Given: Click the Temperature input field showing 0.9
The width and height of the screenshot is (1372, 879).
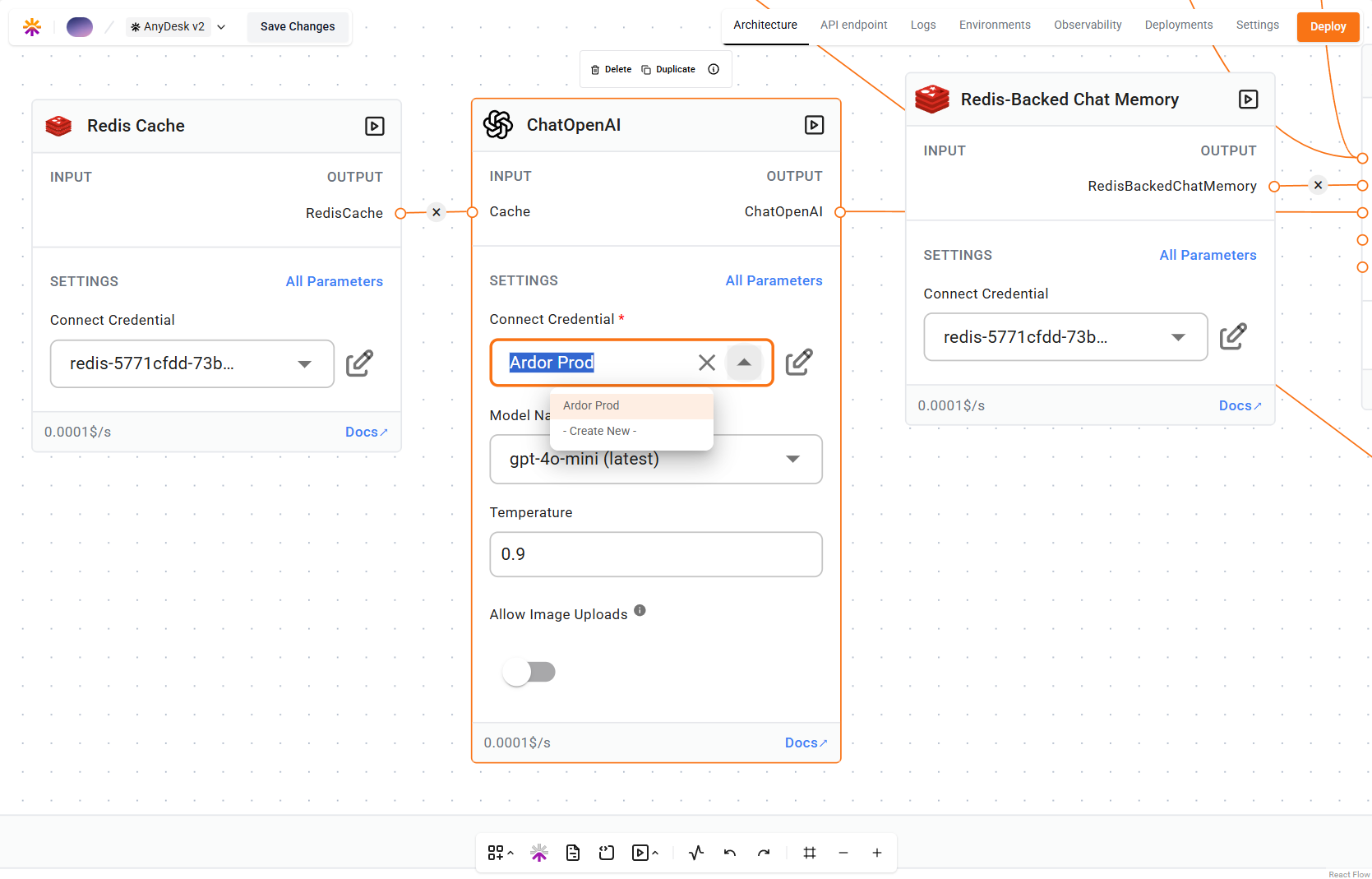Looking at the screenshot, I should click(656, 554).
